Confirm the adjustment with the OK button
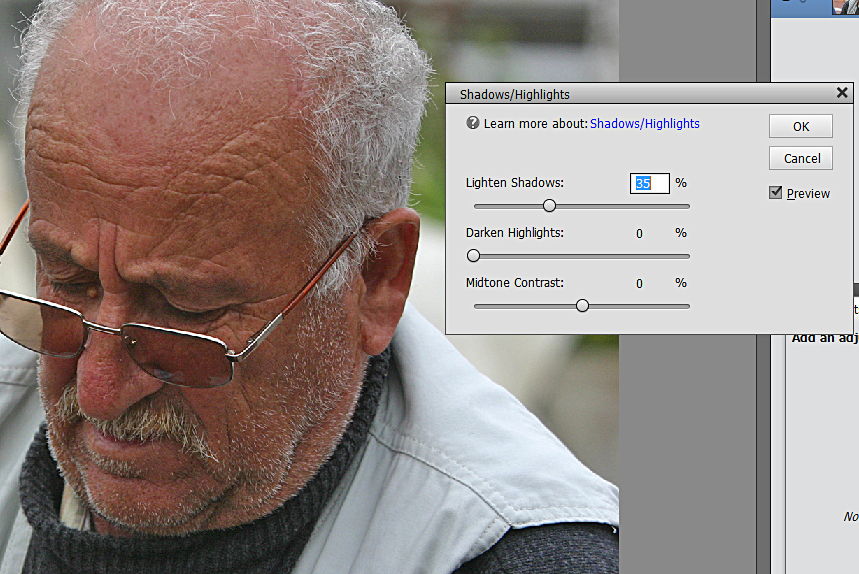The height and width of the screenshot is (574, 859). coord(800,127)
